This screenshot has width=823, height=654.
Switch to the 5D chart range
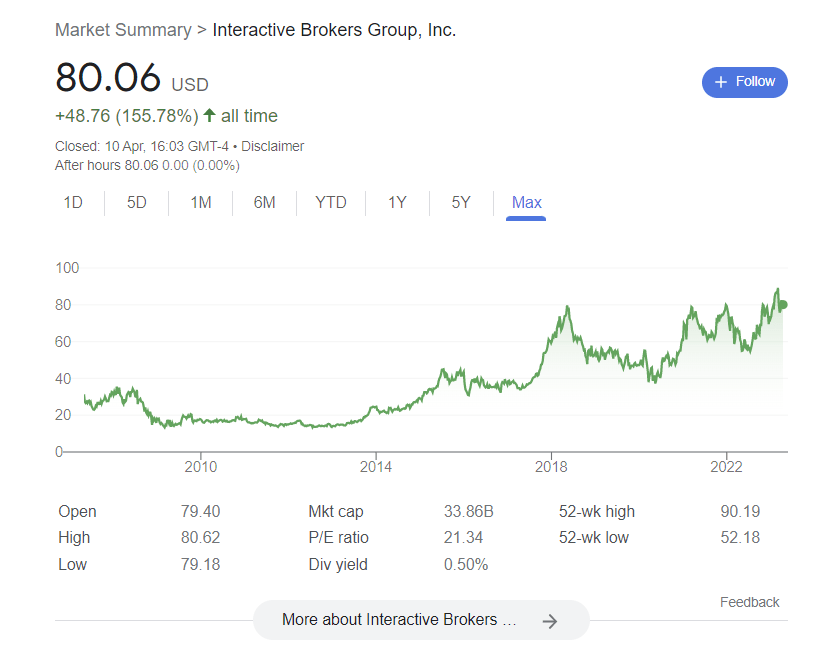[x=137, y=203]
